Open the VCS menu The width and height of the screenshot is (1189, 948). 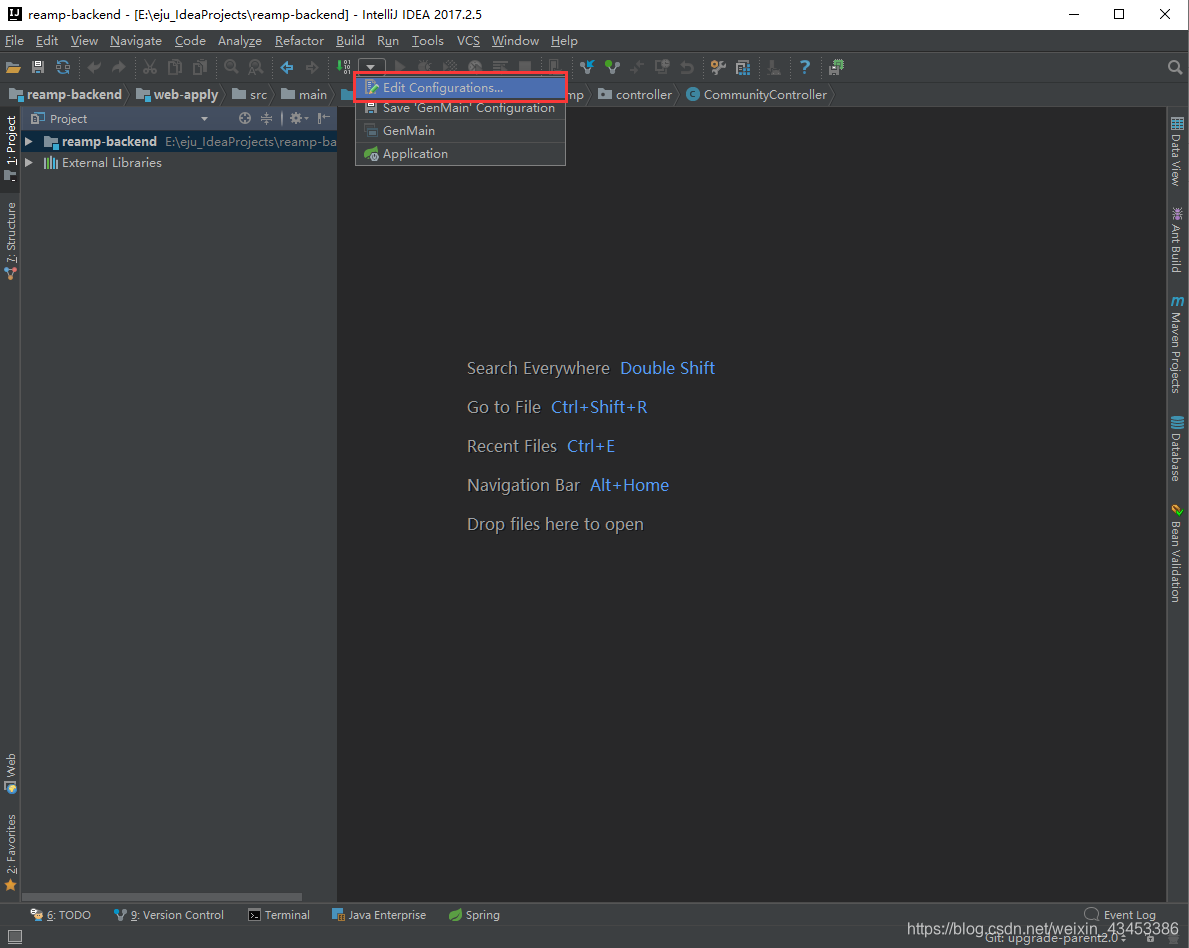coord(468,40)
